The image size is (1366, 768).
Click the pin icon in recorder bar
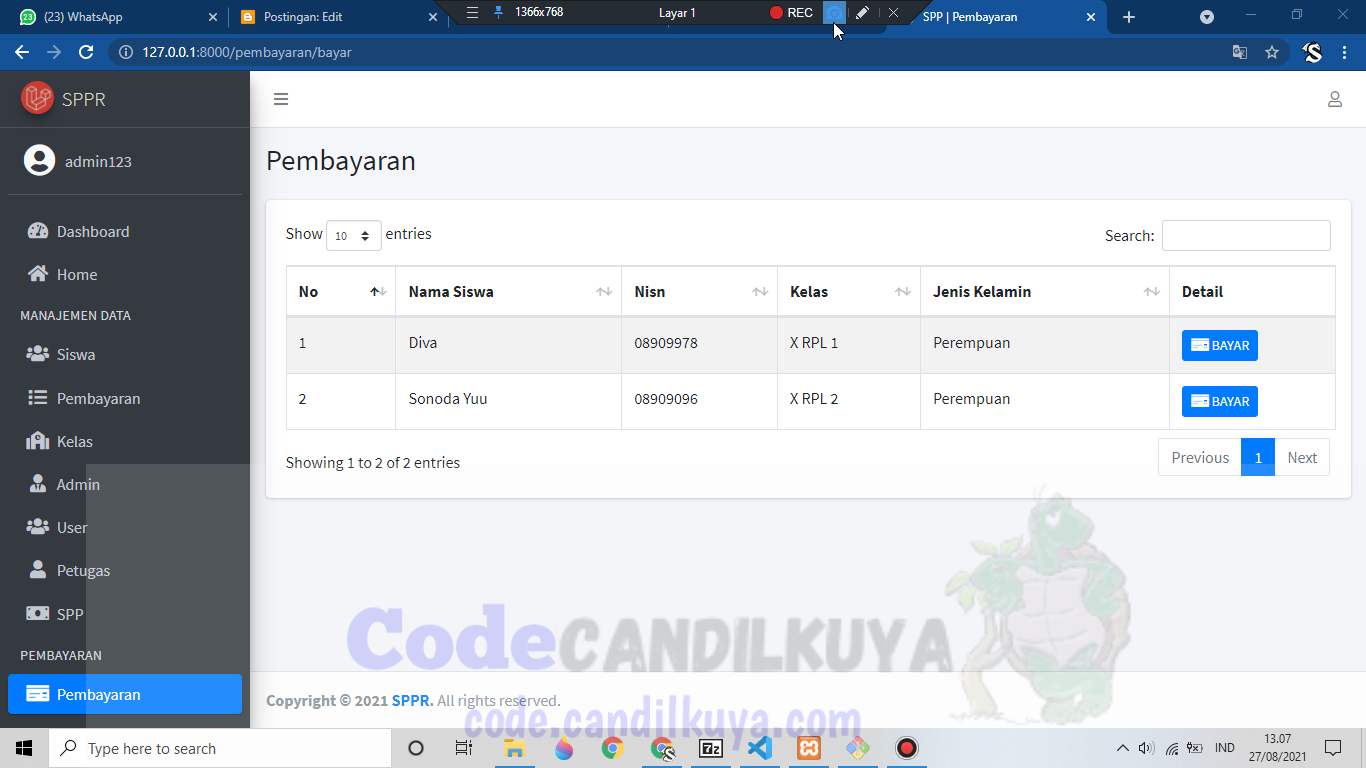coord(498,13)
